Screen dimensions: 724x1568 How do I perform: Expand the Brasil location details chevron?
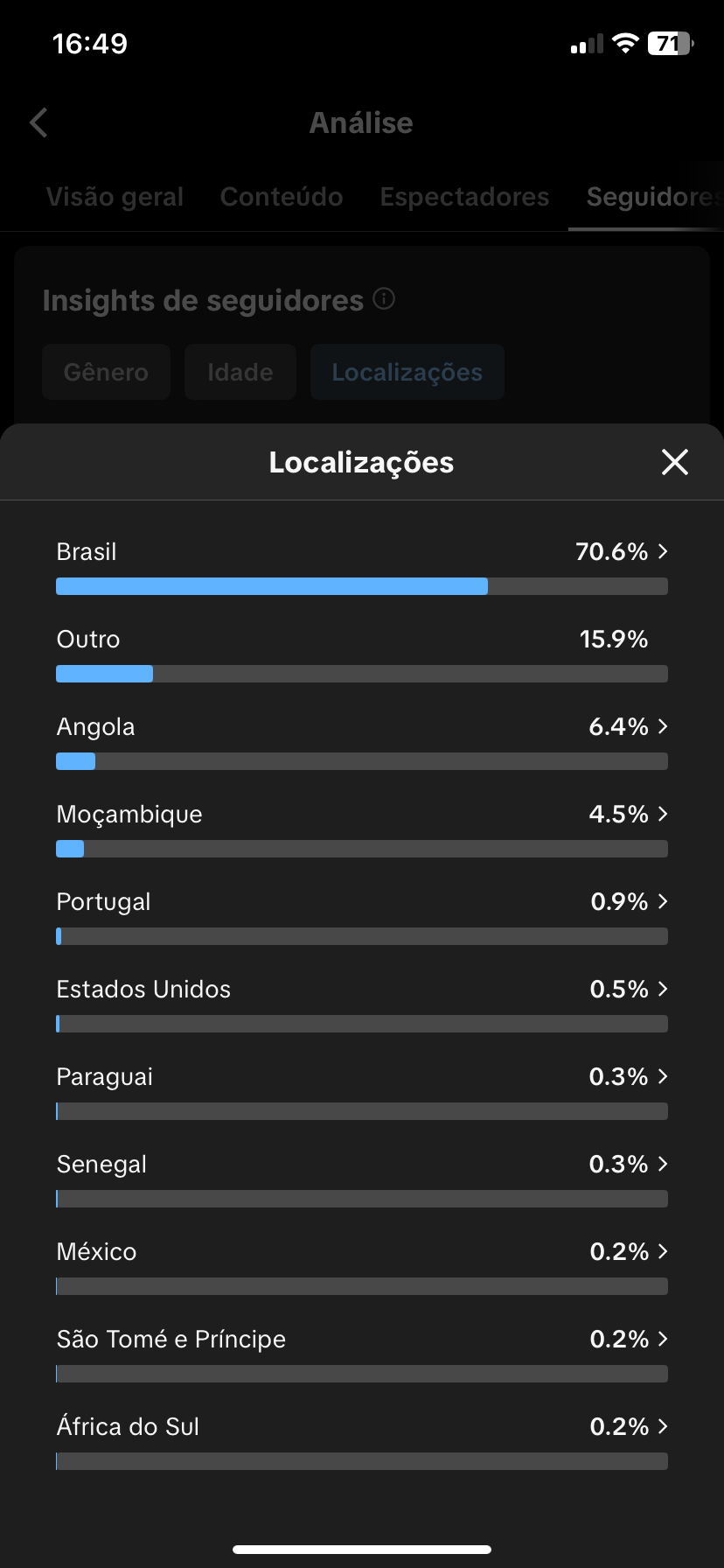click(663, 551)
